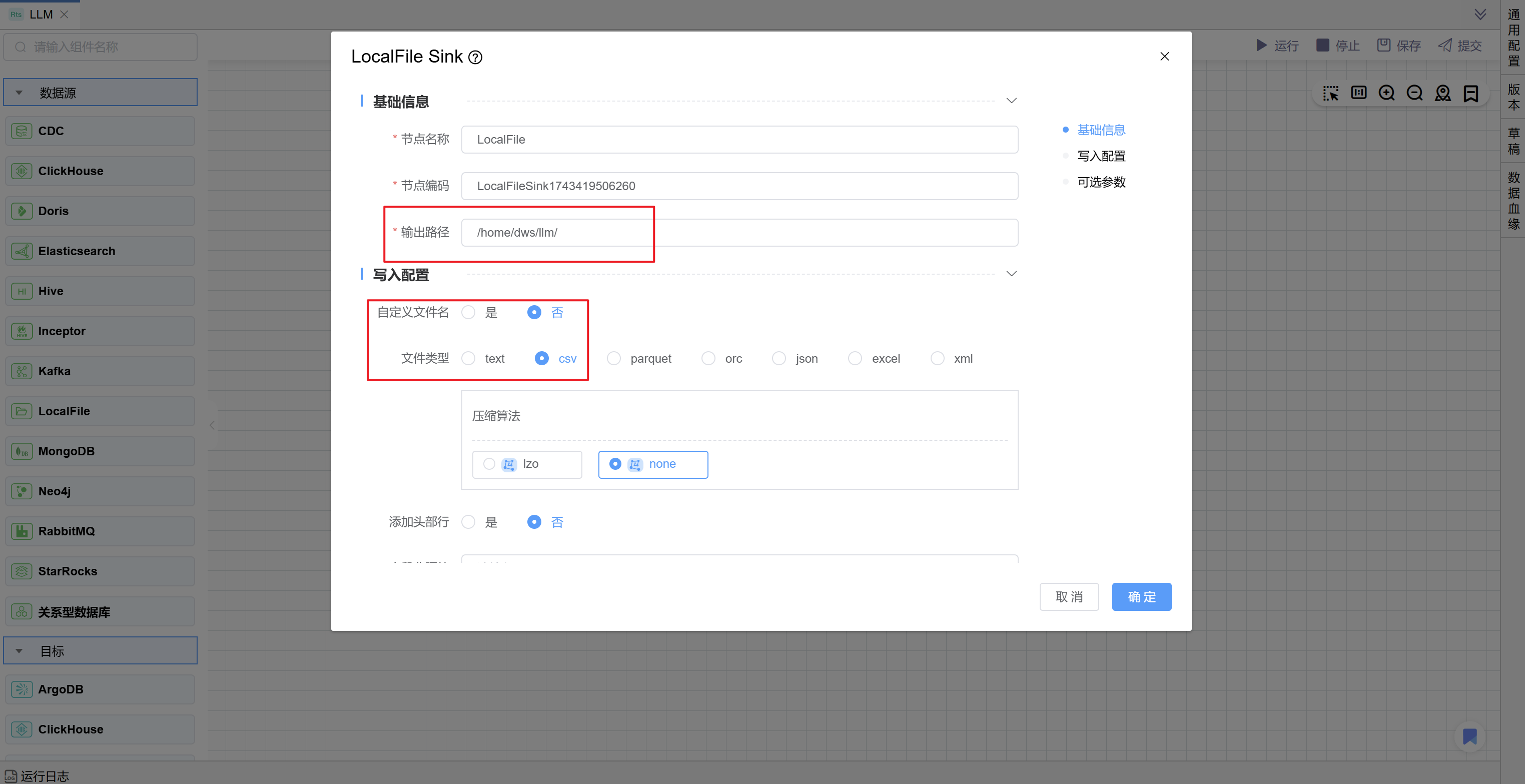This screenshot has width=1525, height=784.
Task: Click the area selection tool icon
Action: pyautogui.click(x=1330, y=93)
